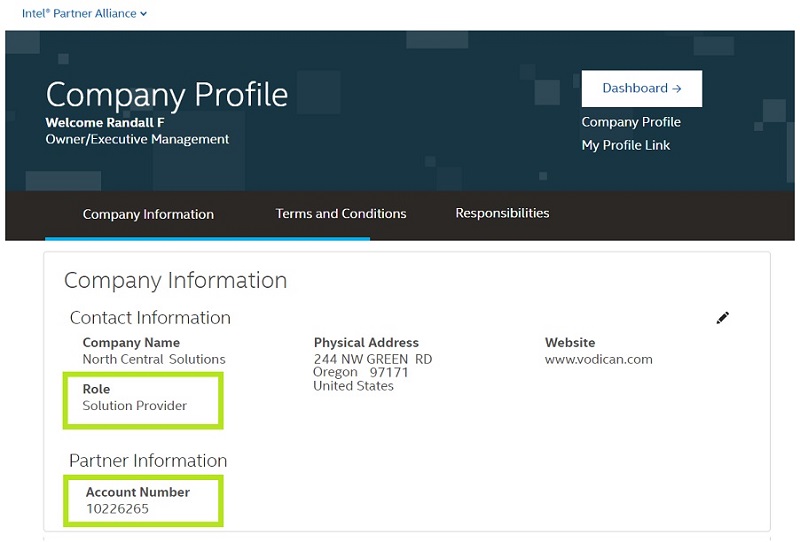Click the Company Information section heading

click(x=175, y=281)
